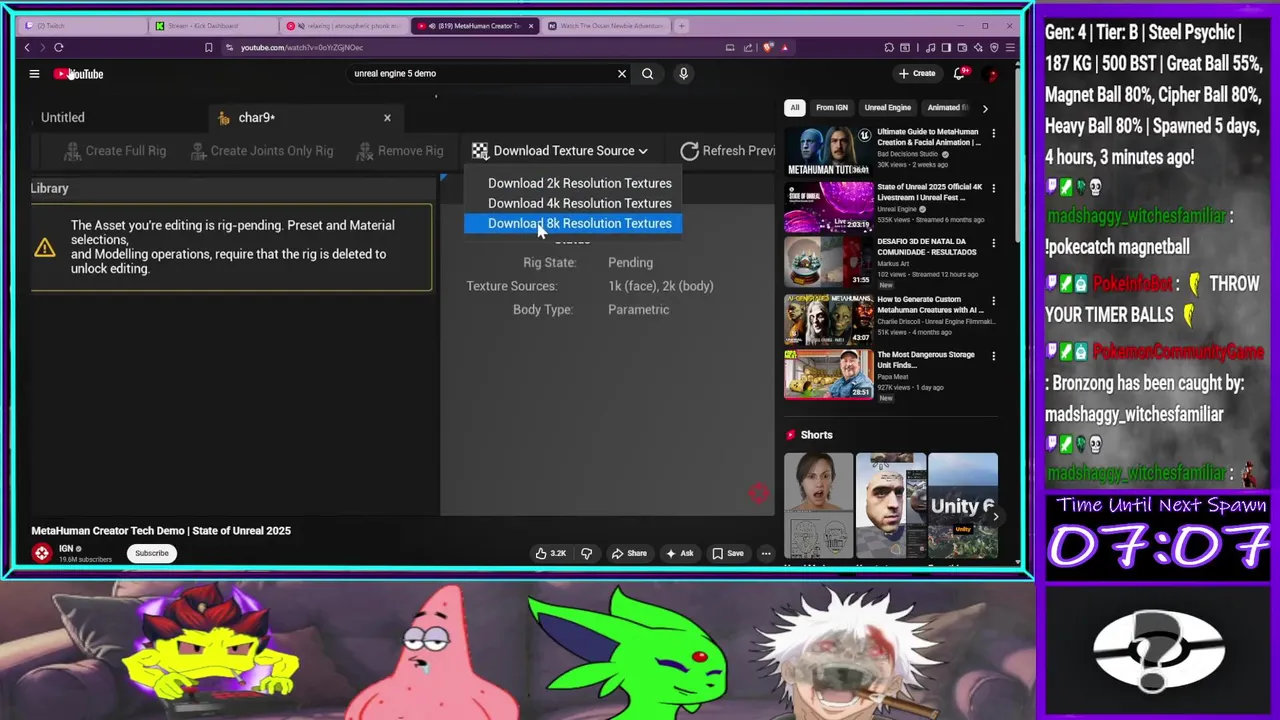The height and width of the screenshot is (720, 1280).
Task: Go to YouTube home via logo
Action: pyautogui.click(x=79, y=74)
